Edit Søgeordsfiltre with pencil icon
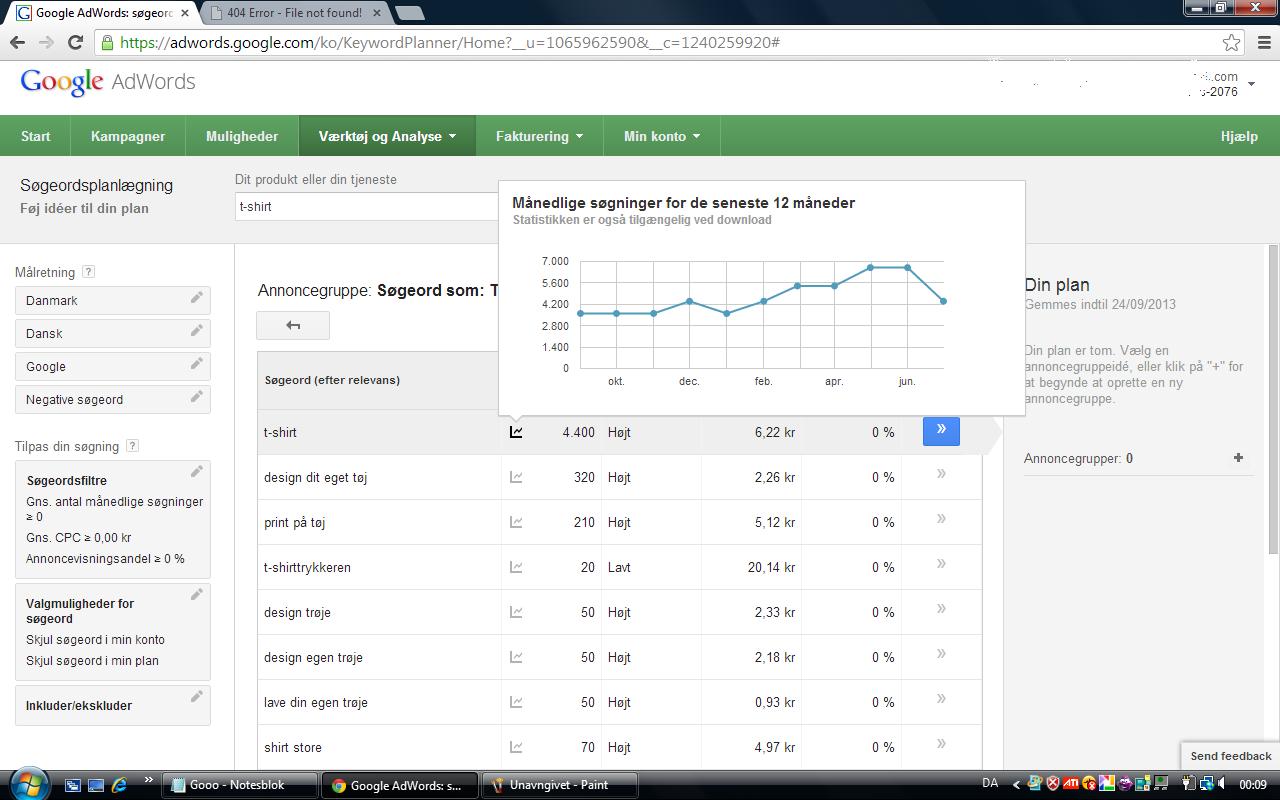 click(x=197, y=472)
